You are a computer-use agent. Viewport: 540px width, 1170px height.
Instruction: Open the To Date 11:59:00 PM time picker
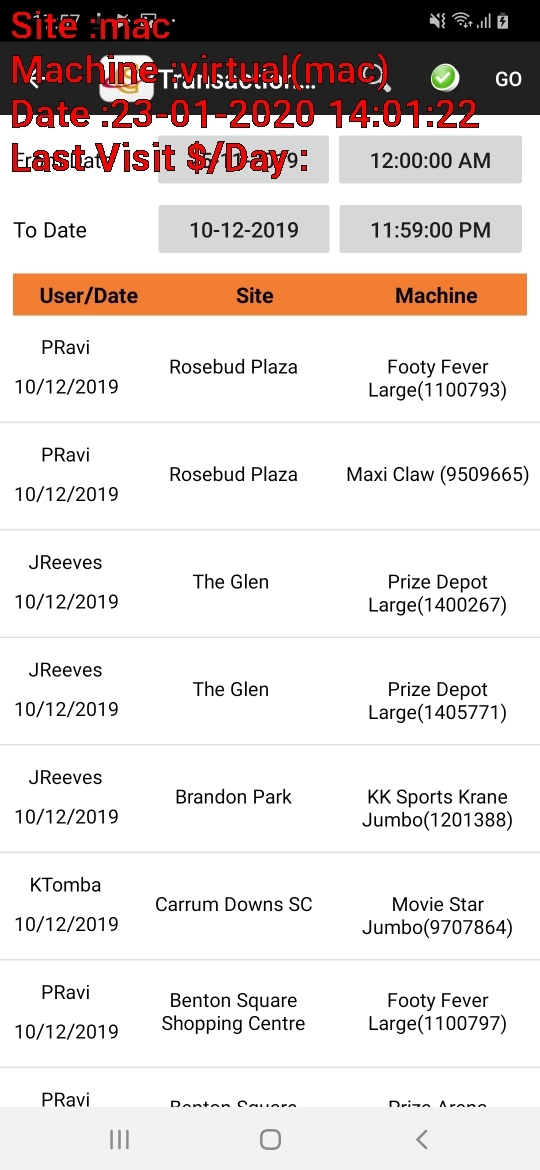pyautogui.click(x=430, y=229)
